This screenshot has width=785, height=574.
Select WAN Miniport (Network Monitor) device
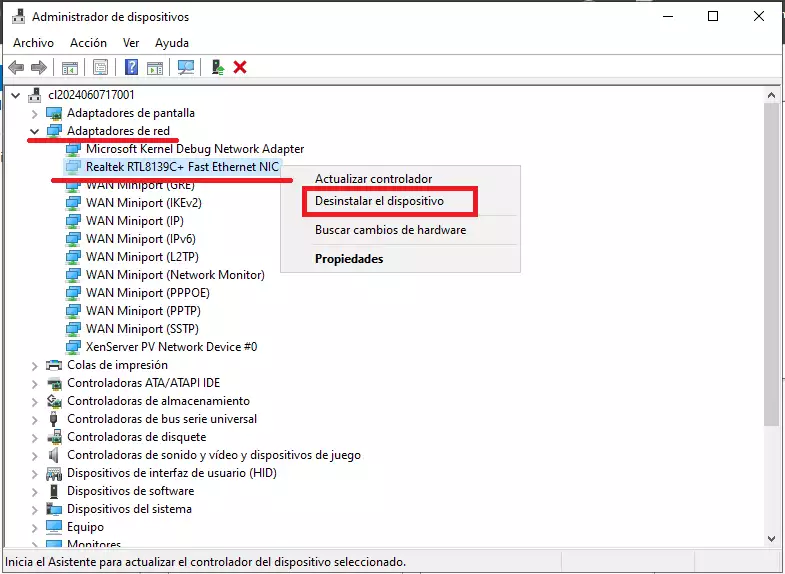(175, 275)
